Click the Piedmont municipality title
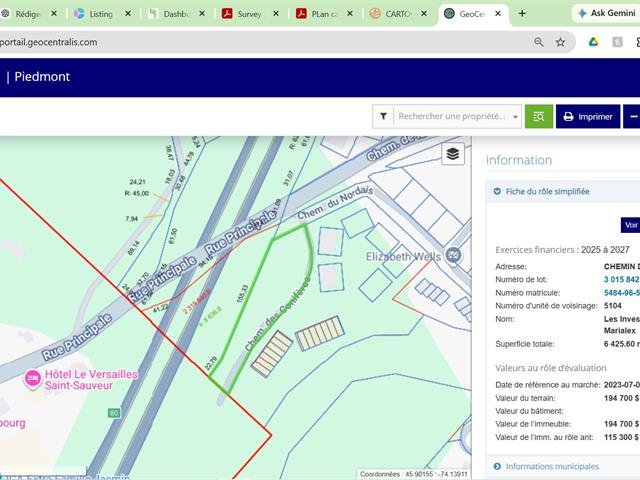Screen dimensions: 640x480 coord(42,77)
